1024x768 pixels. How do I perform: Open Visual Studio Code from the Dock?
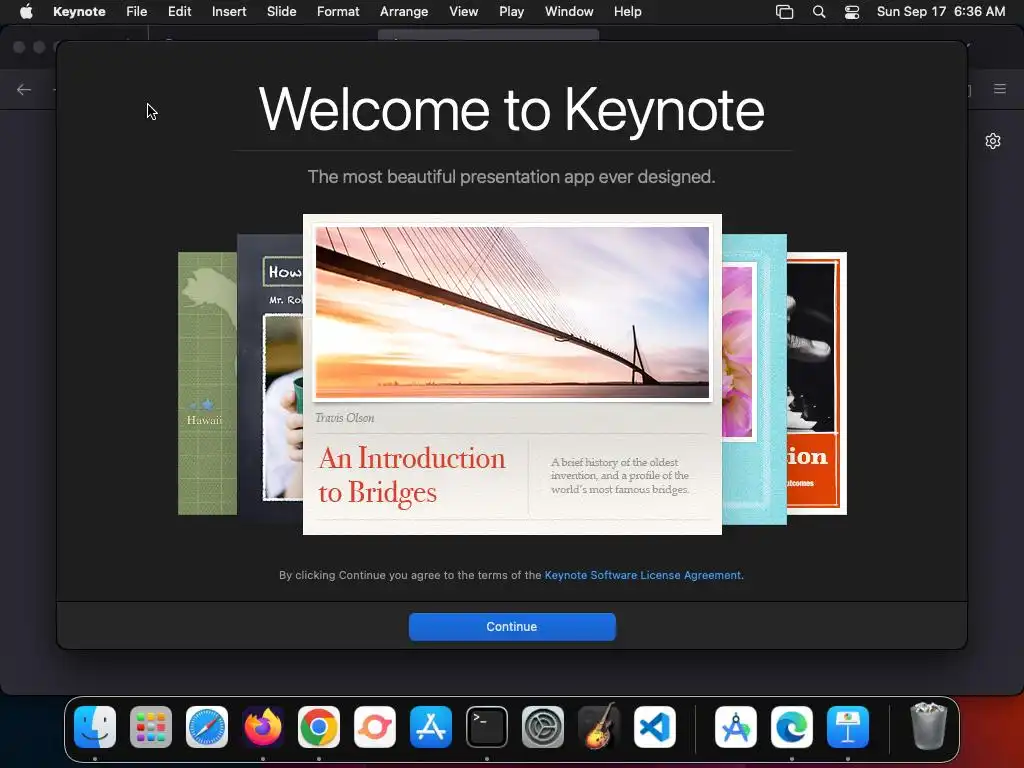[655, 727]
